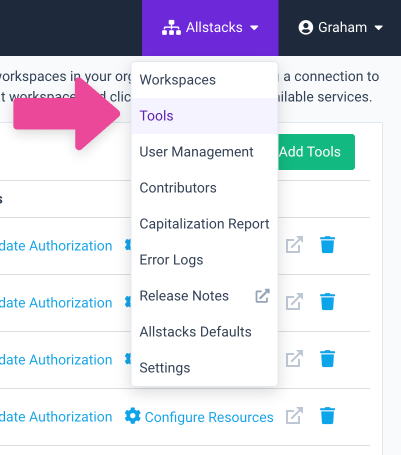Open the Allstacks organization dropdown
This screenshot has width=401, height=455.
tap(210, 28)
